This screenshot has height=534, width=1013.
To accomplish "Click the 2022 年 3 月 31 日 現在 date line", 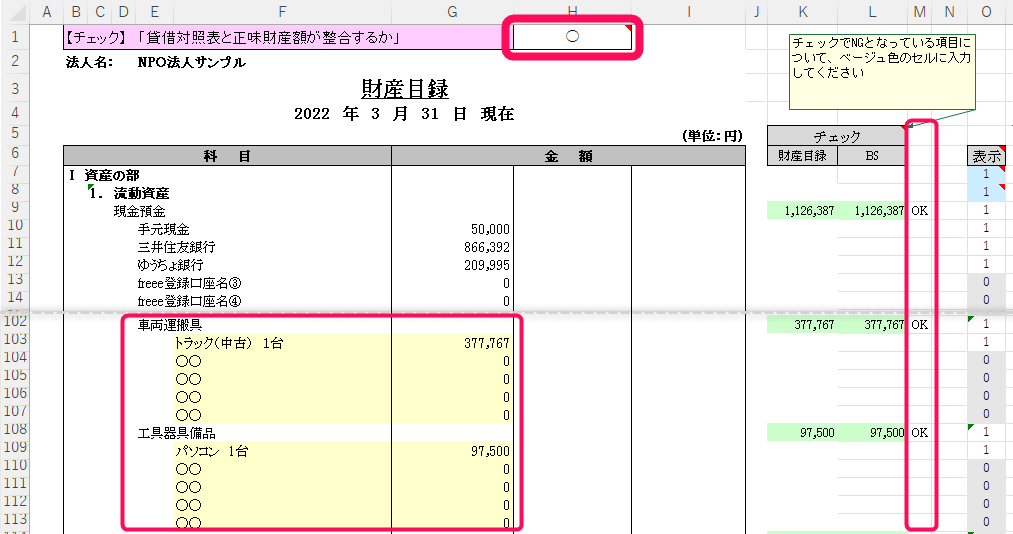I will [x=404, y=114].
